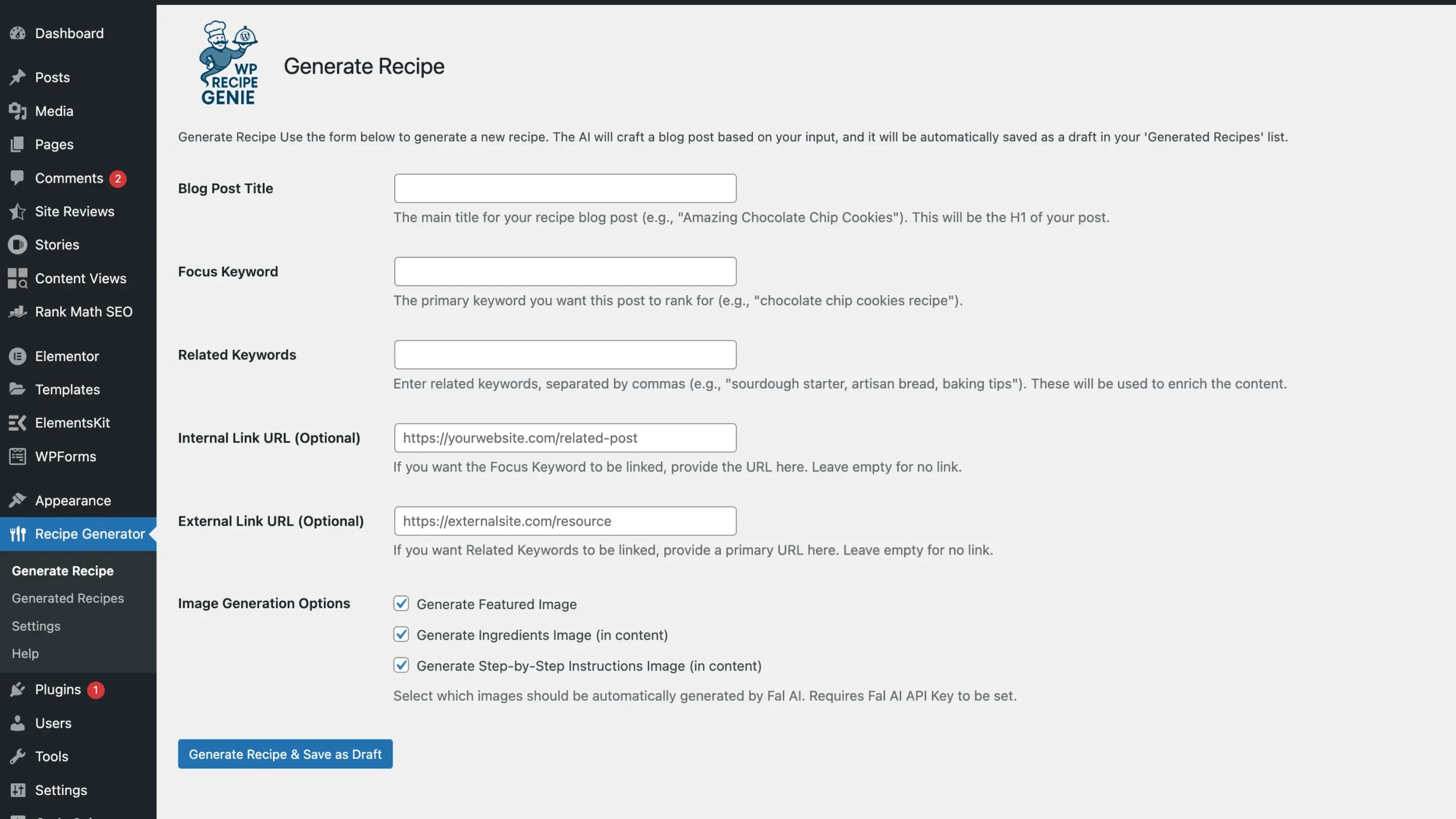
Task: Uncheck Generate Step-by-Step Instructions Image
Action: [401, 665]
